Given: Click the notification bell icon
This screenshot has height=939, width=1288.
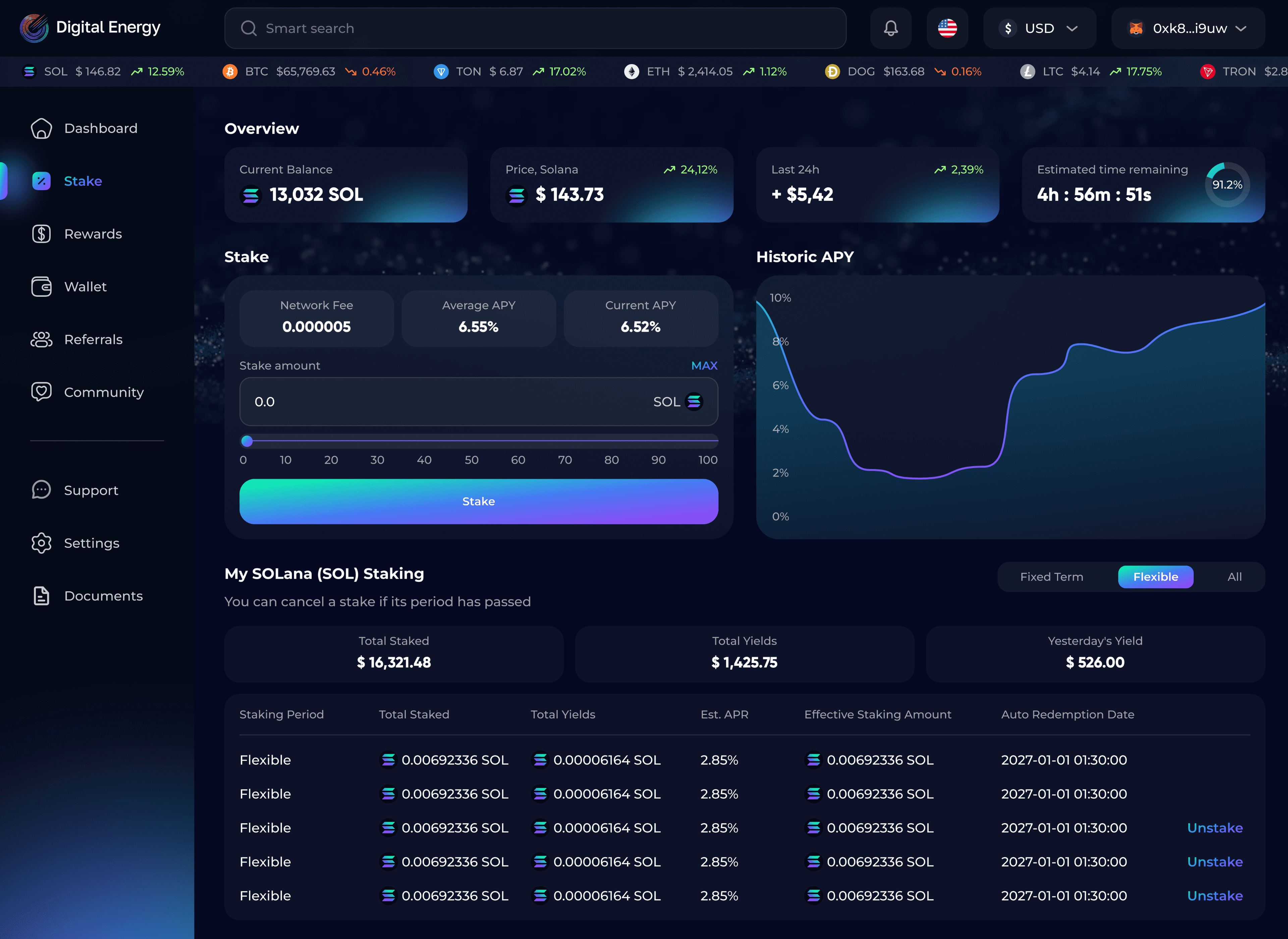Looking at the screenshot, I should pos(891,29).
